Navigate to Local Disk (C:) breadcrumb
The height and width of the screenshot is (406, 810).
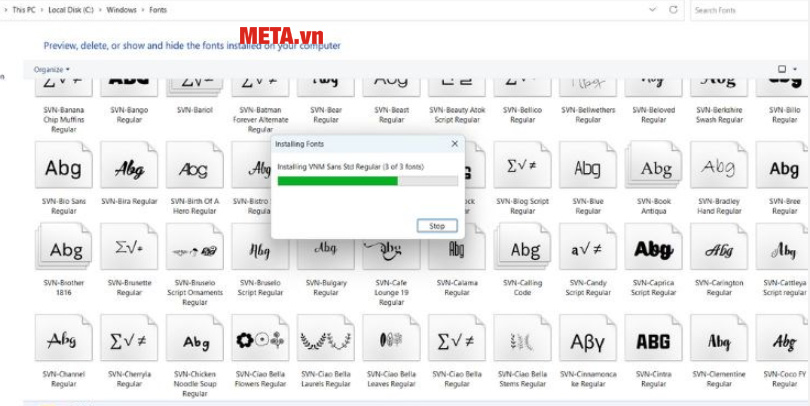coord(71,10)
